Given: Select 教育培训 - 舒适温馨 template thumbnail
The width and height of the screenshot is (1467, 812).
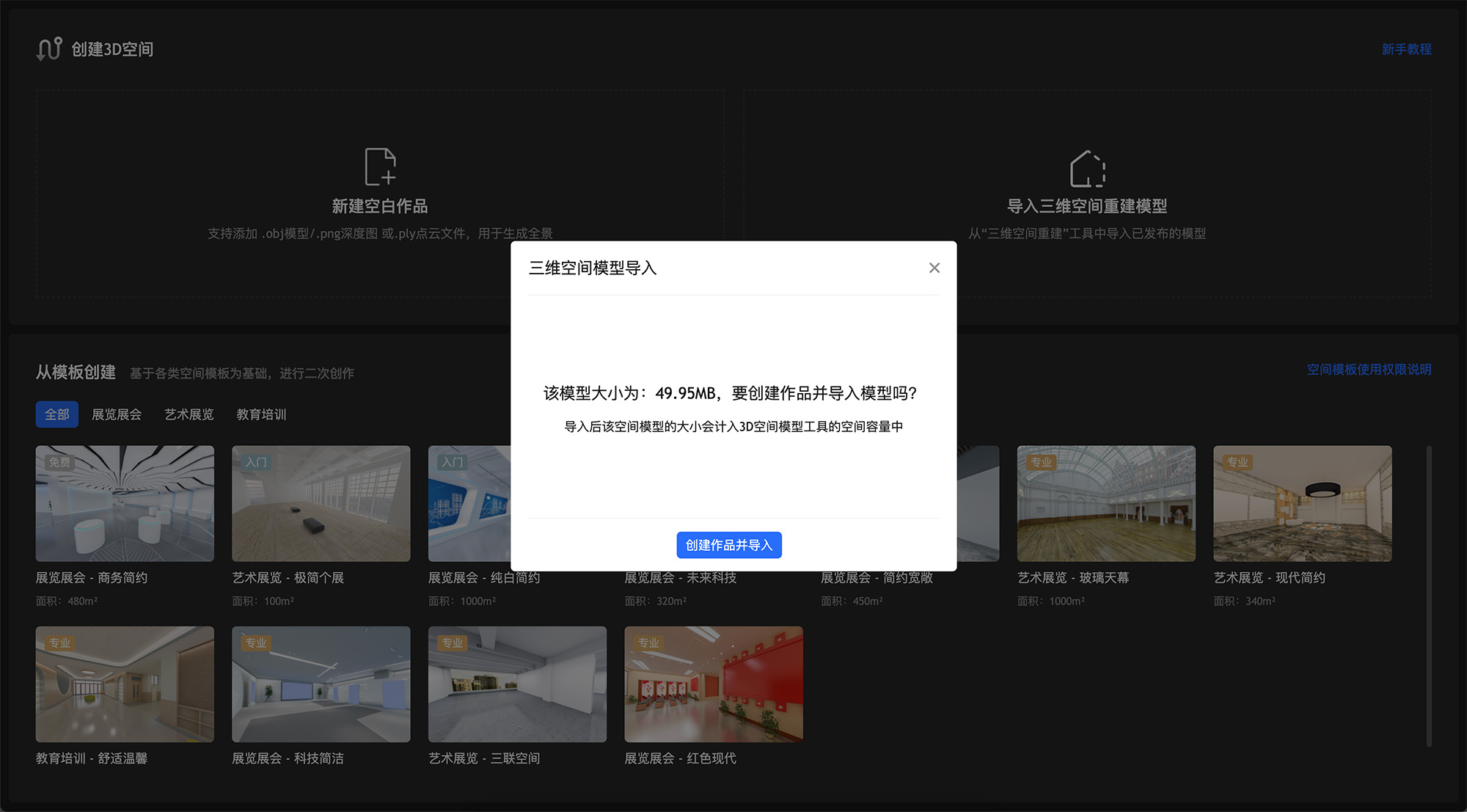Looking at the screenshot, I should (x=125, y=684).
